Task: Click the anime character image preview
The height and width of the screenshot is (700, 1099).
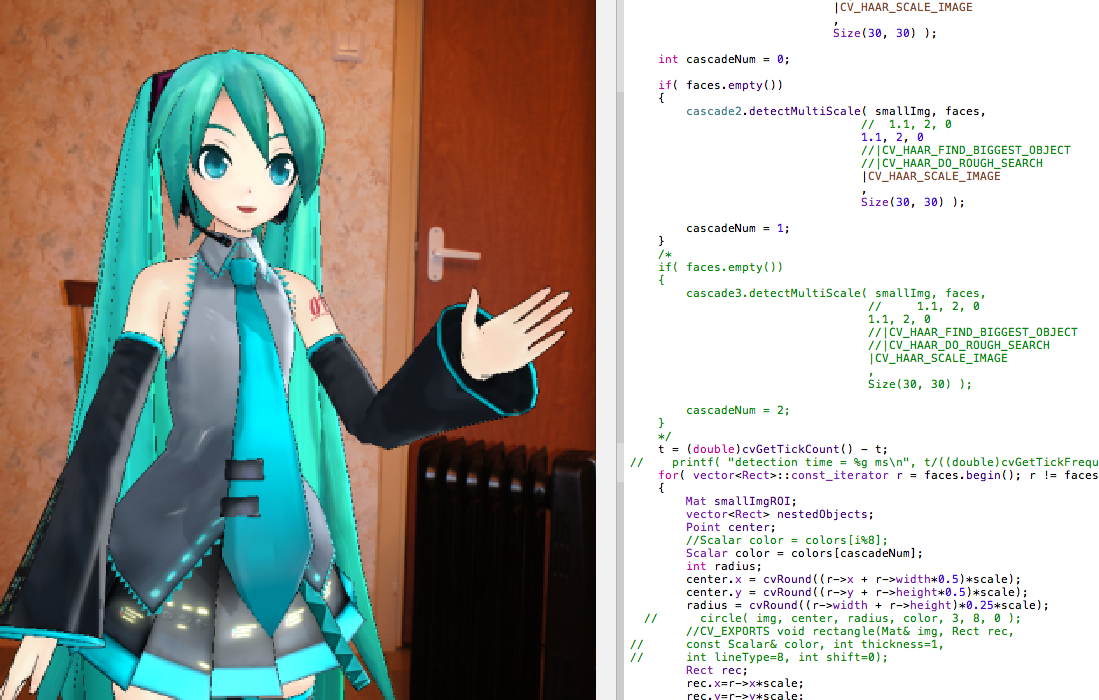Action: [298, 350]
